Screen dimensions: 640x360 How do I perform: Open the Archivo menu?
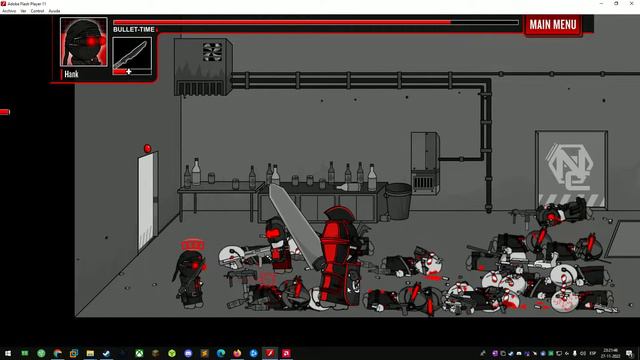9,11
